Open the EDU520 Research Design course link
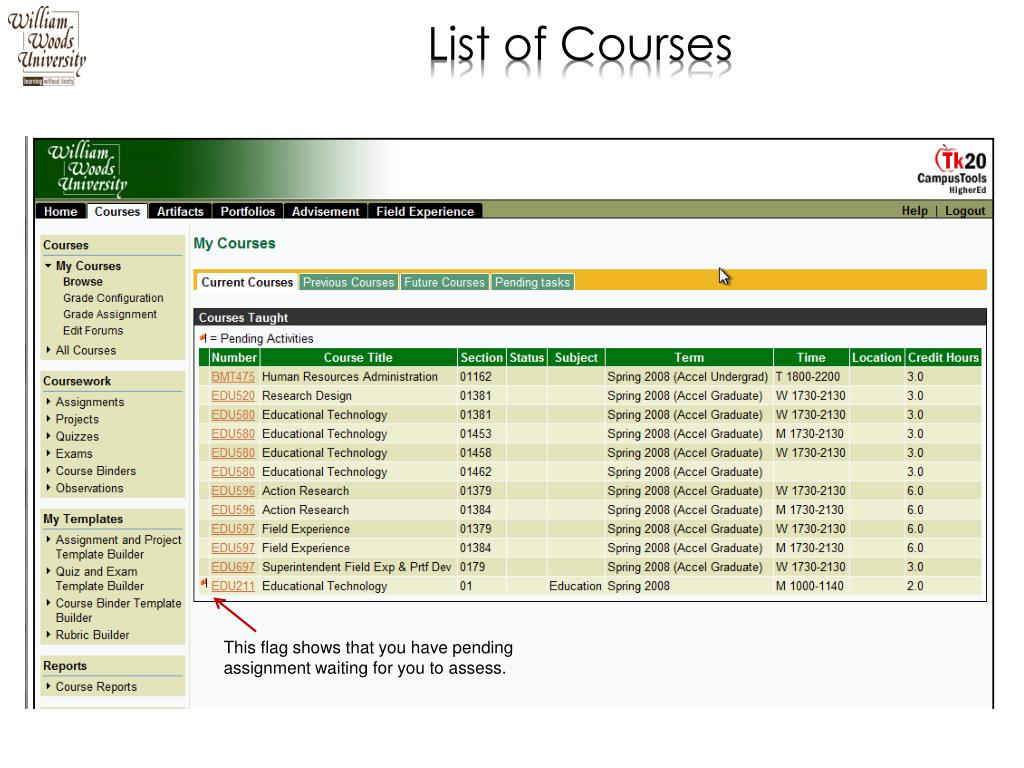Image resolution: width=1024 pixels, height=768 pixels. 232,396
